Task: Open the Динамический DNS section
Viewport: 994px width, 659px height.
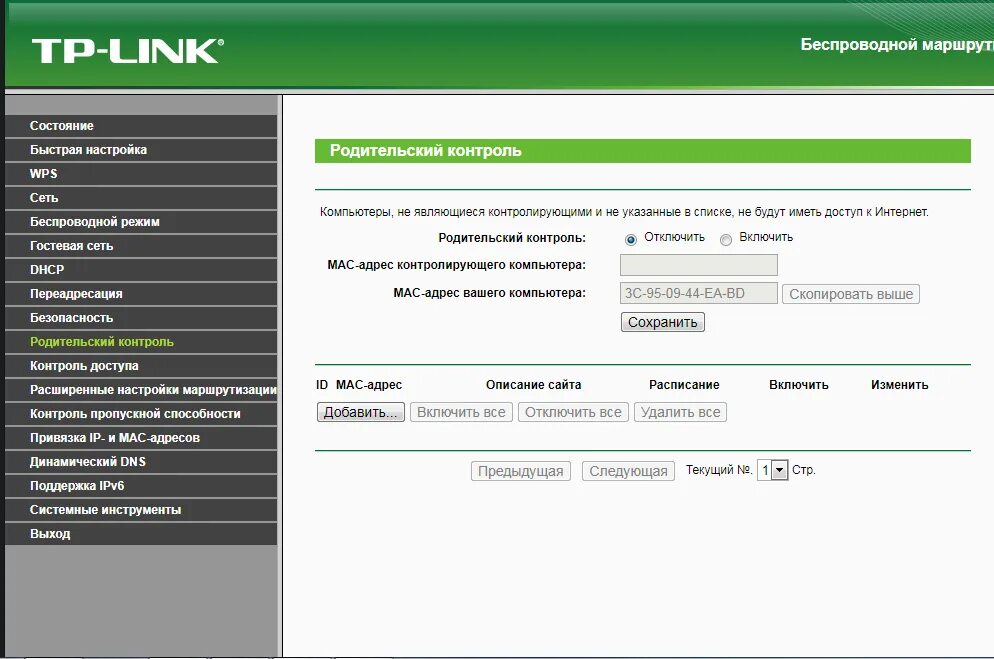Action: (141, 462)
